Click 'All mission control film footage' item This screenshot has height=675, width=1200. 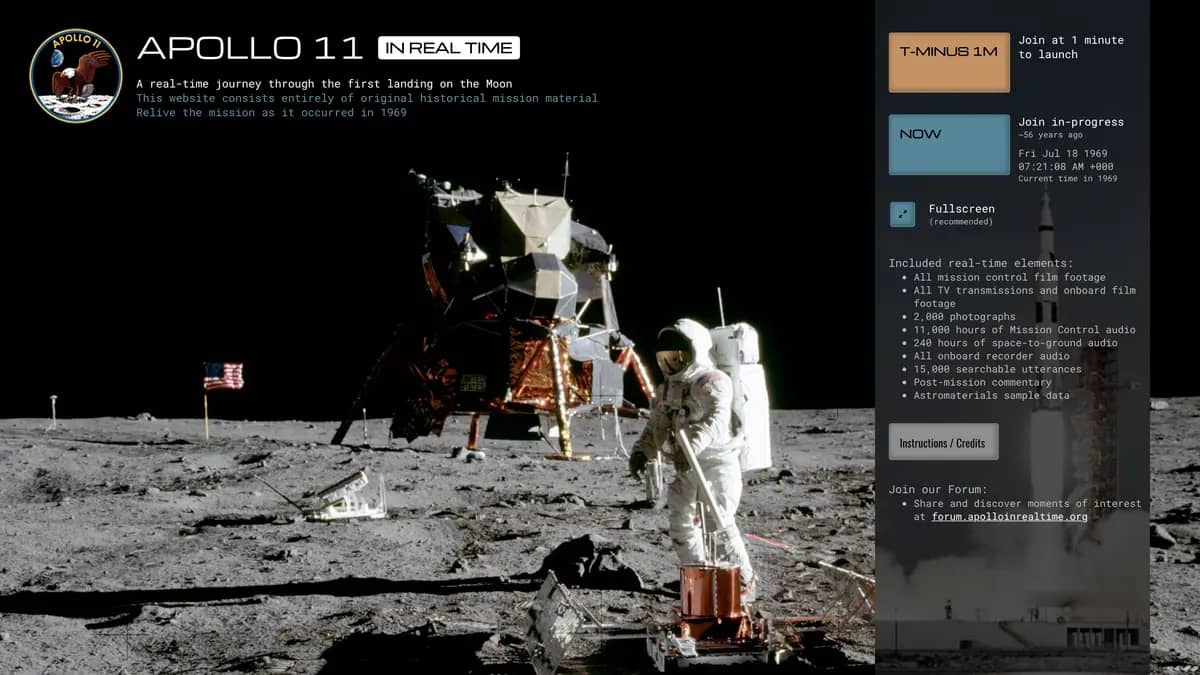point(1009,277)
